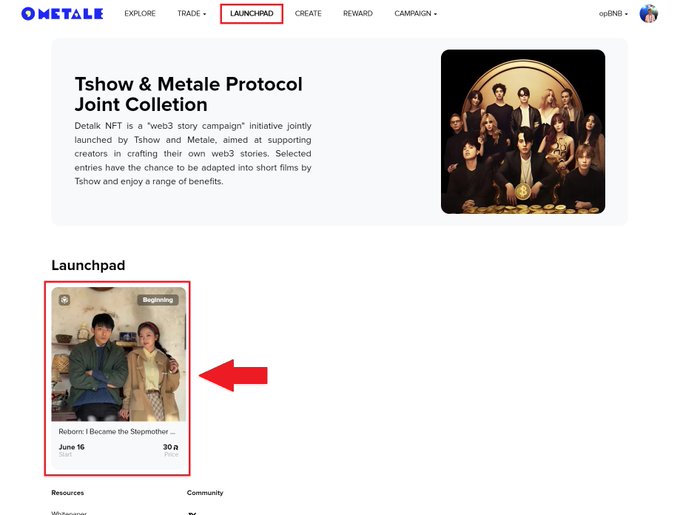Viewport: 680px width, 515px height.
Task: Click the Launchpad section heading
Action: coord(88,265)
